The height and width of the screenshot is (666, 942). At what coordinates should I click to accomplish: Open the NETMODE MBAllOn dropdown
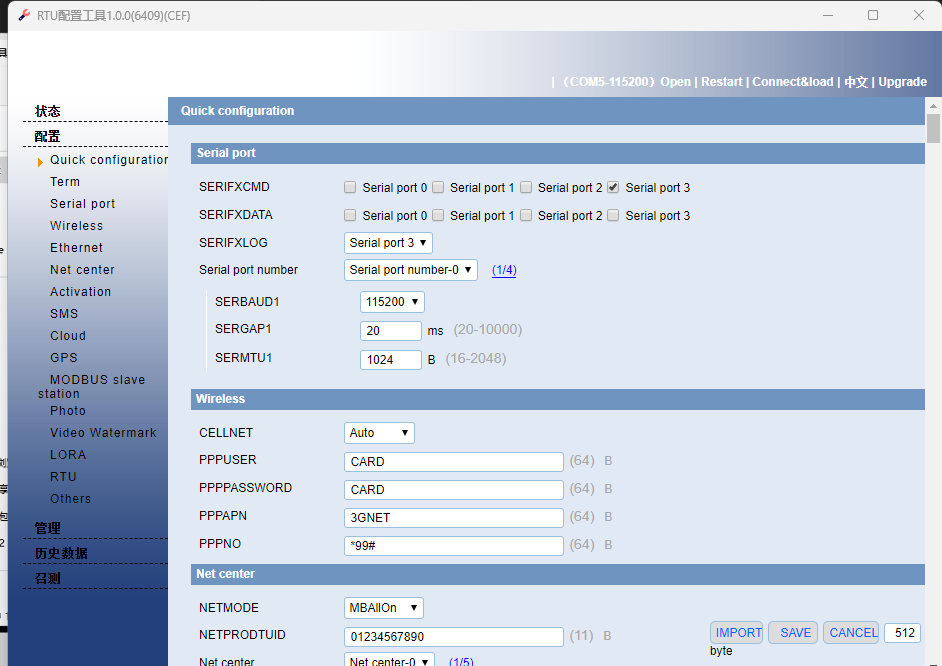384,608
